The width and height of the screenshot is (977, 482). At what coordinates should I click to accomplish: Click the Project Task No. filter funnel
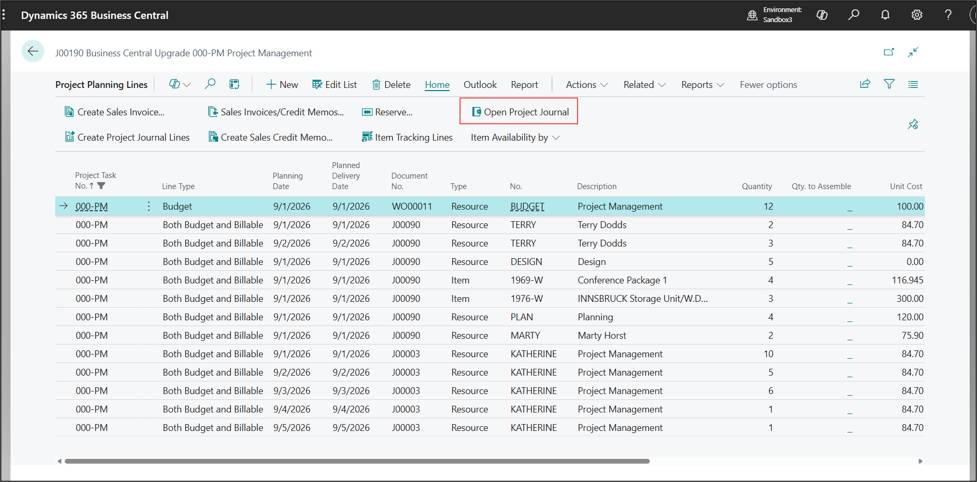click(102, 186)
